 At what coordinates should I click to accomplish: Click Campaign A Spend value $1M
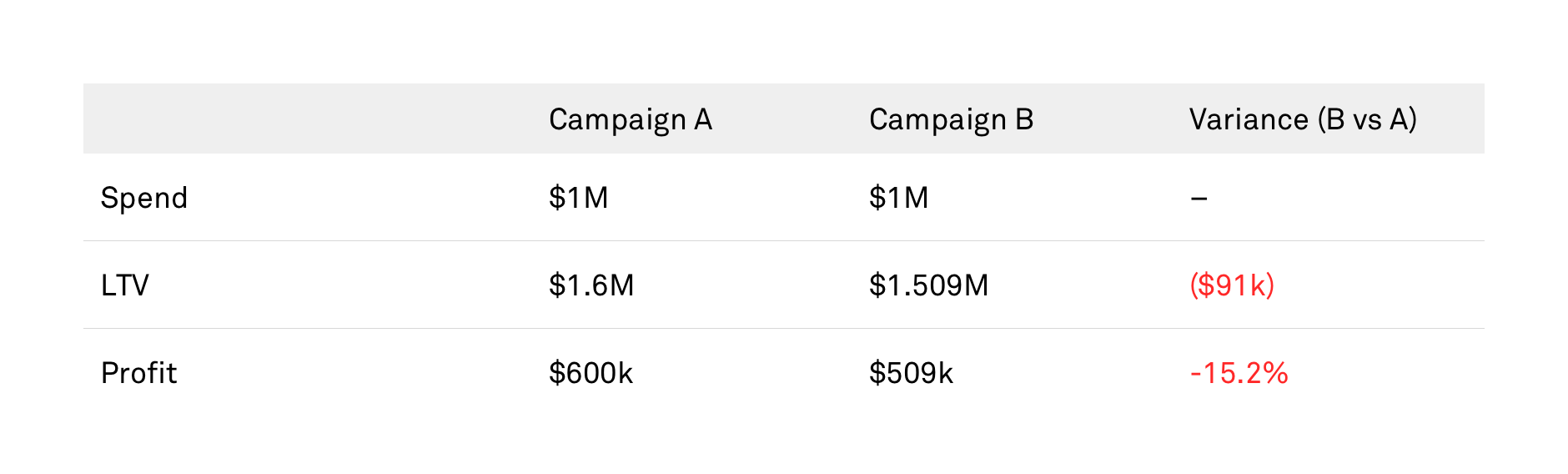(x=578, y=198)
